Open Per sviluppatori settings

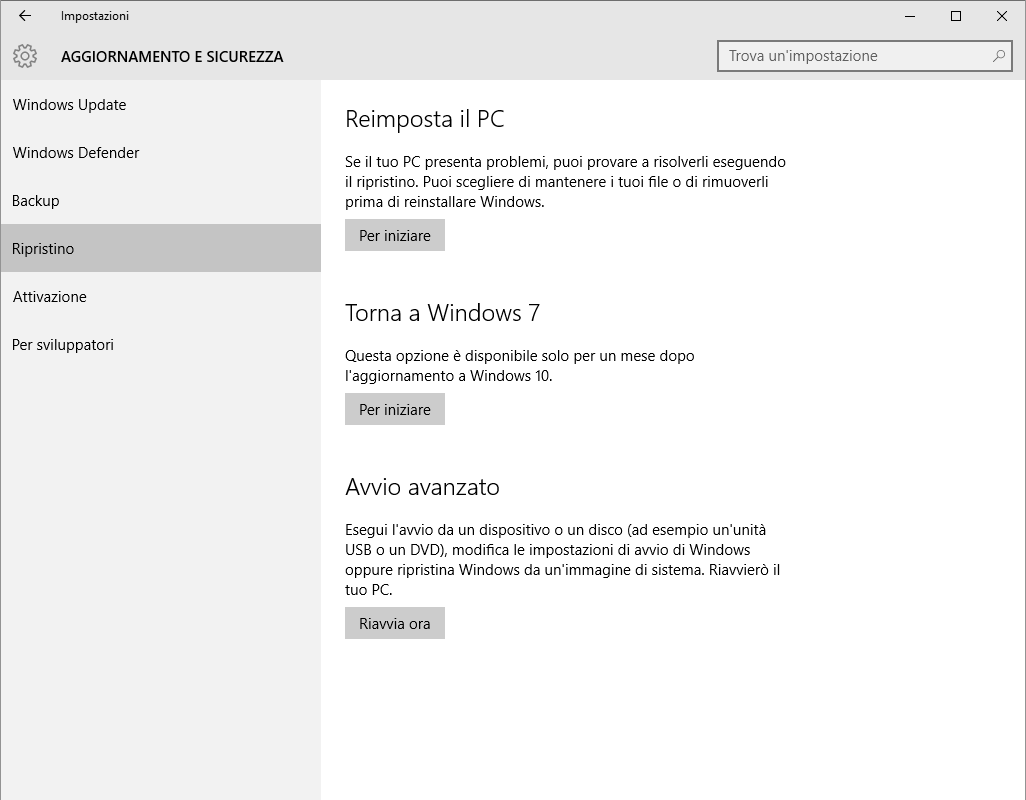tap(160, 344)
